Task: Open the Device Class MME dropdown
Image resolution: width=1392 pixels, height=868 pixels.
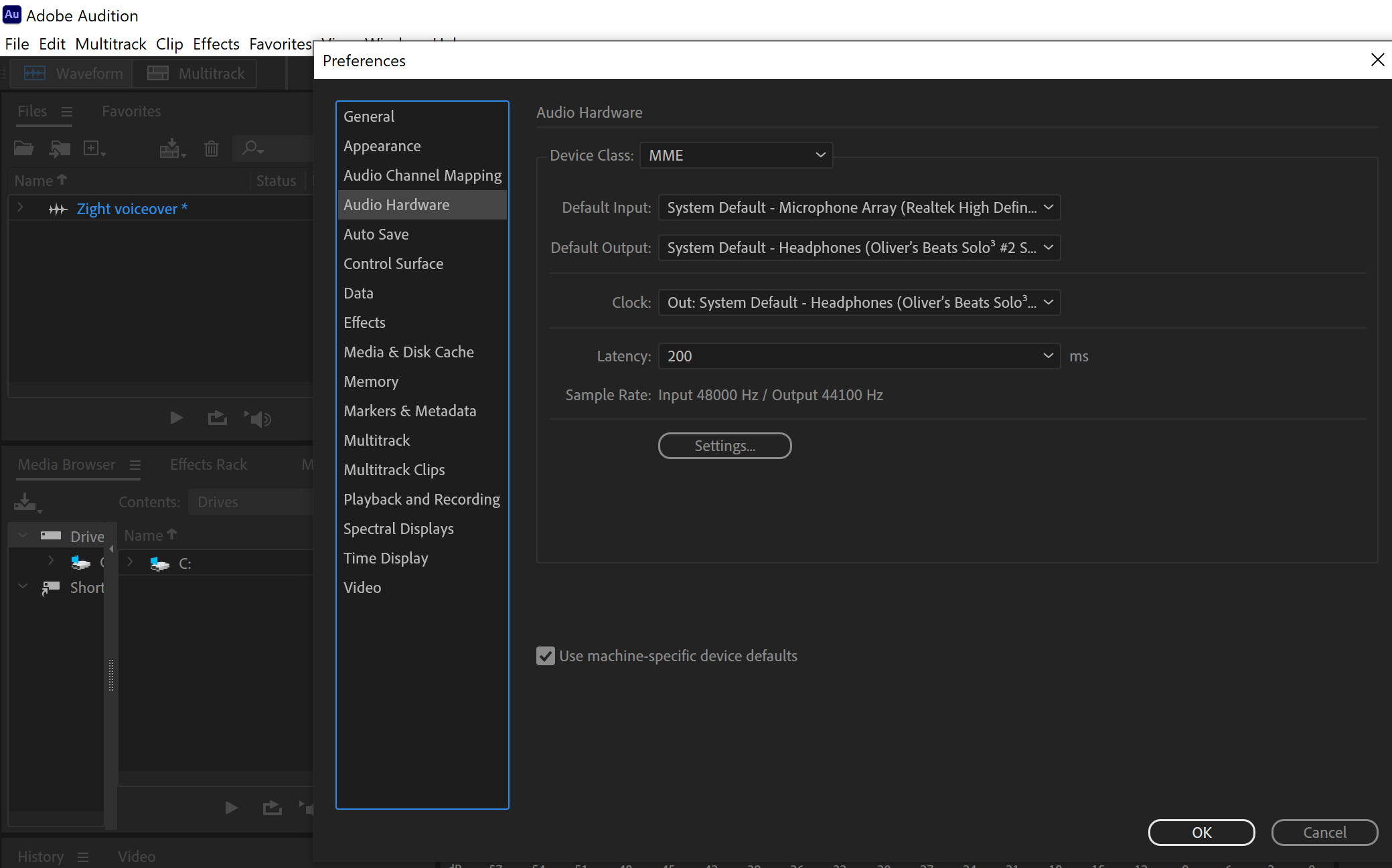Action: pyautogui.click(x=736, y=155)
